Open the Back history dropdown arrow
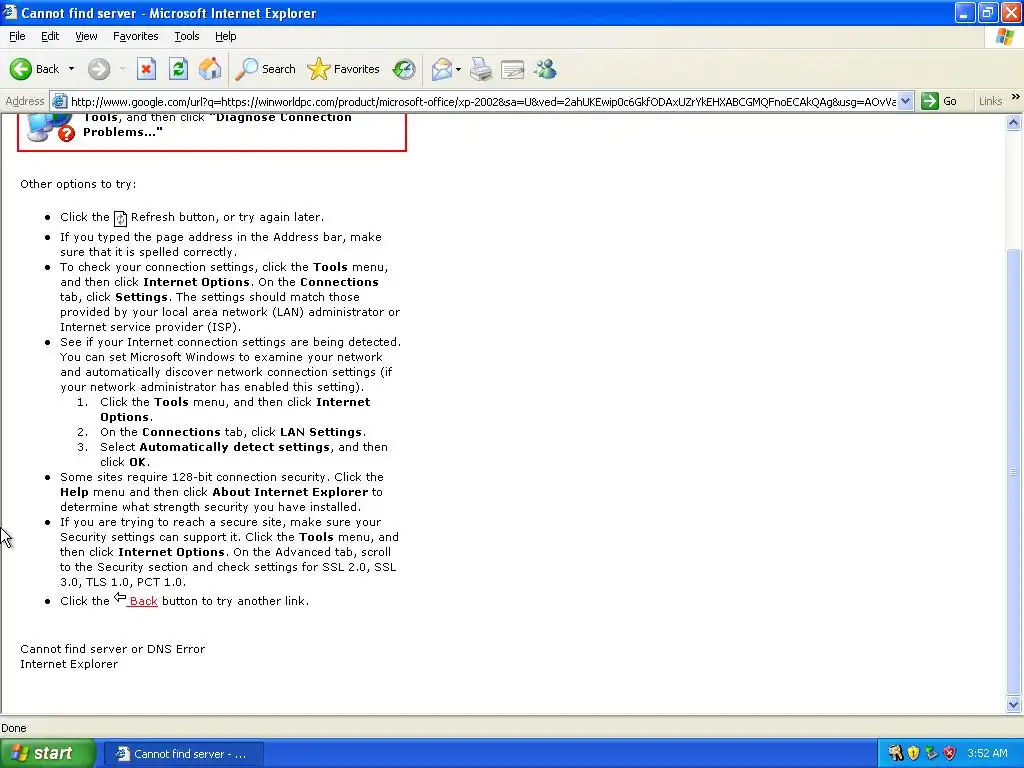Viewport: 1024px width, 768px height. 71,69
